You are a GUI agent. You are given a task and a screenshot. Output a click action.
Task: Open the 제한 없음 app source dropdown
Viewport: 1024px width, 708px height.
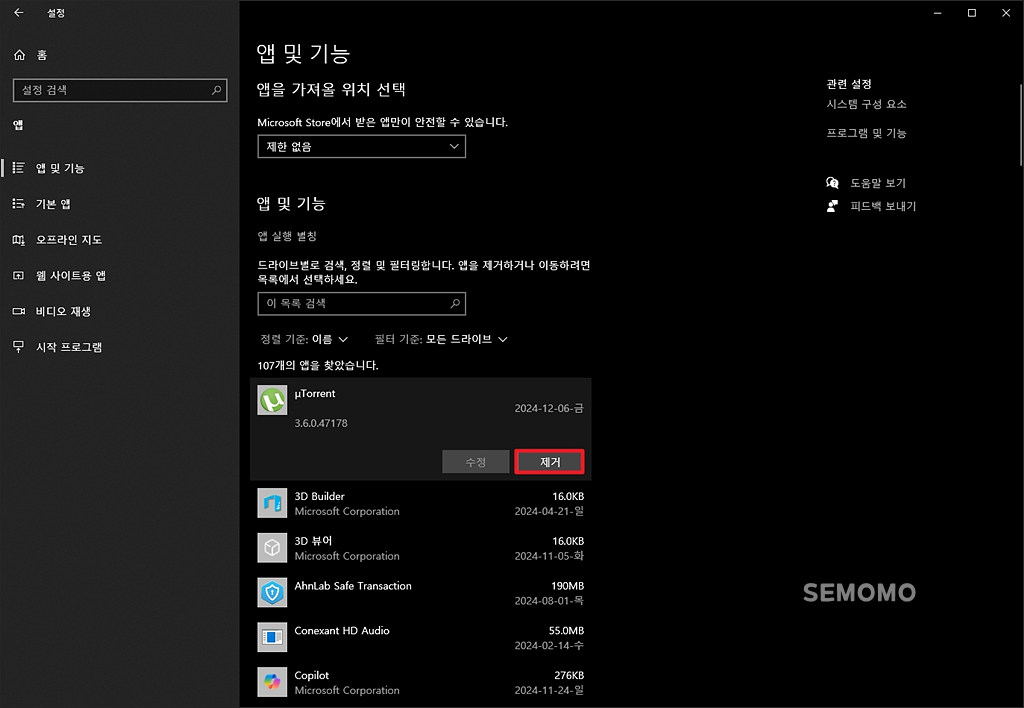pyautogui.click(x=361, y=146)
